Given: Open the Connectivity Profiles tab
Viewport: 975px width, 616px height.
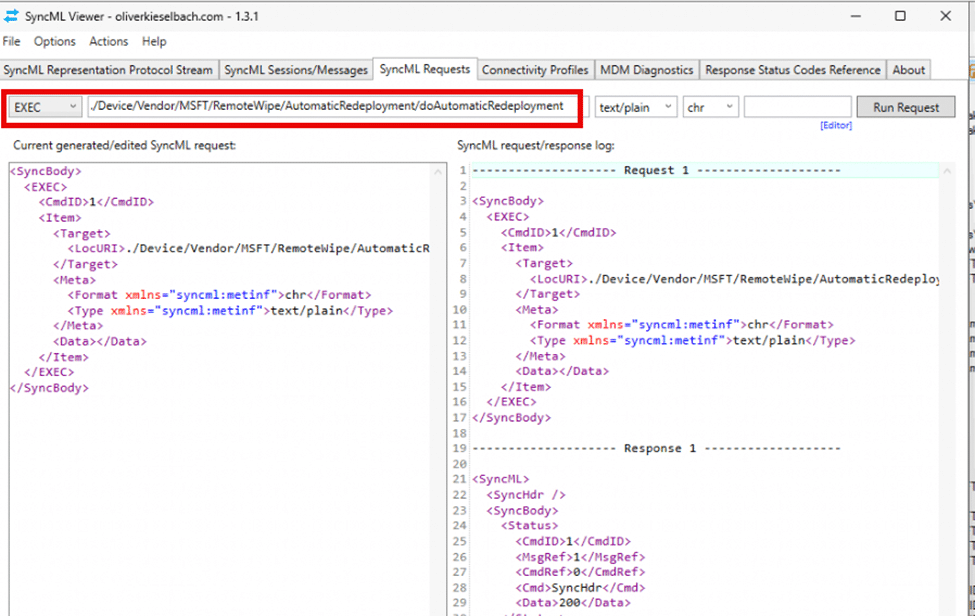Looking at the screenshot, I should click(x=535, y=70).
